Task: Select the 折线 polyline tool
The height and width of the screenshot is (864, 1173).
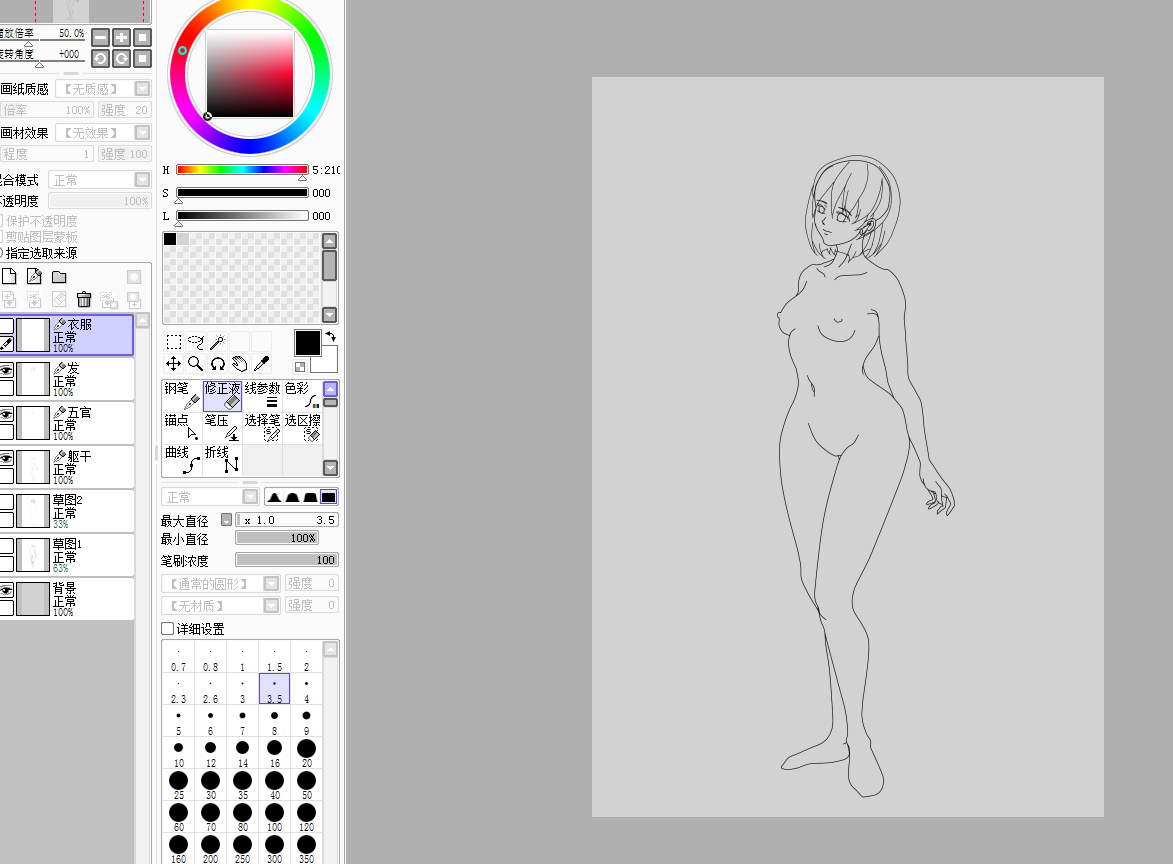Action: point(222,460)
